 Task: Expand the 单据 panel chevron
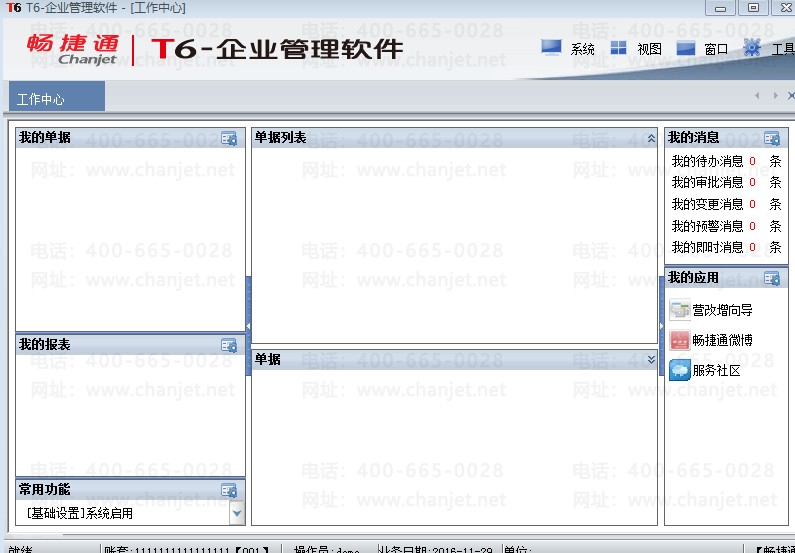[x=651, y=359]
